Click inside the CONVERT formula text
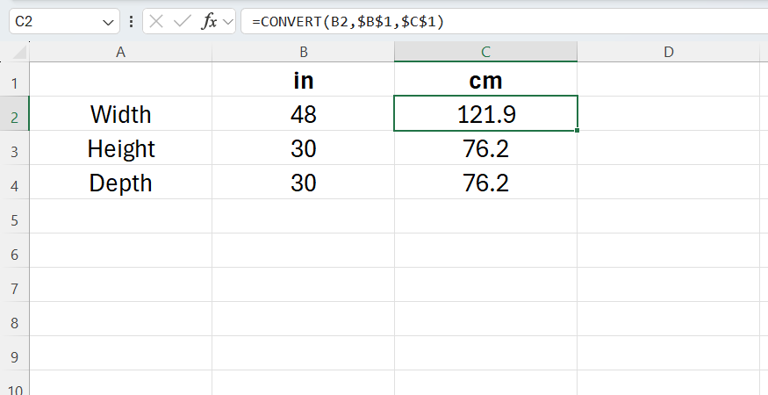This screenshot has height=395, width=768. (348, 22)
